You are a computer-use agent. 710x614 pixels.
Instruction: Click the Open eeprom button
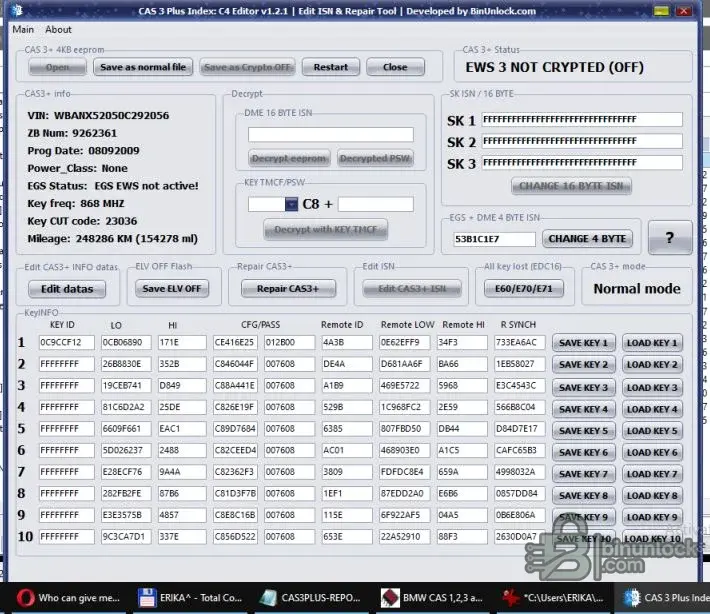click(58, 67)
